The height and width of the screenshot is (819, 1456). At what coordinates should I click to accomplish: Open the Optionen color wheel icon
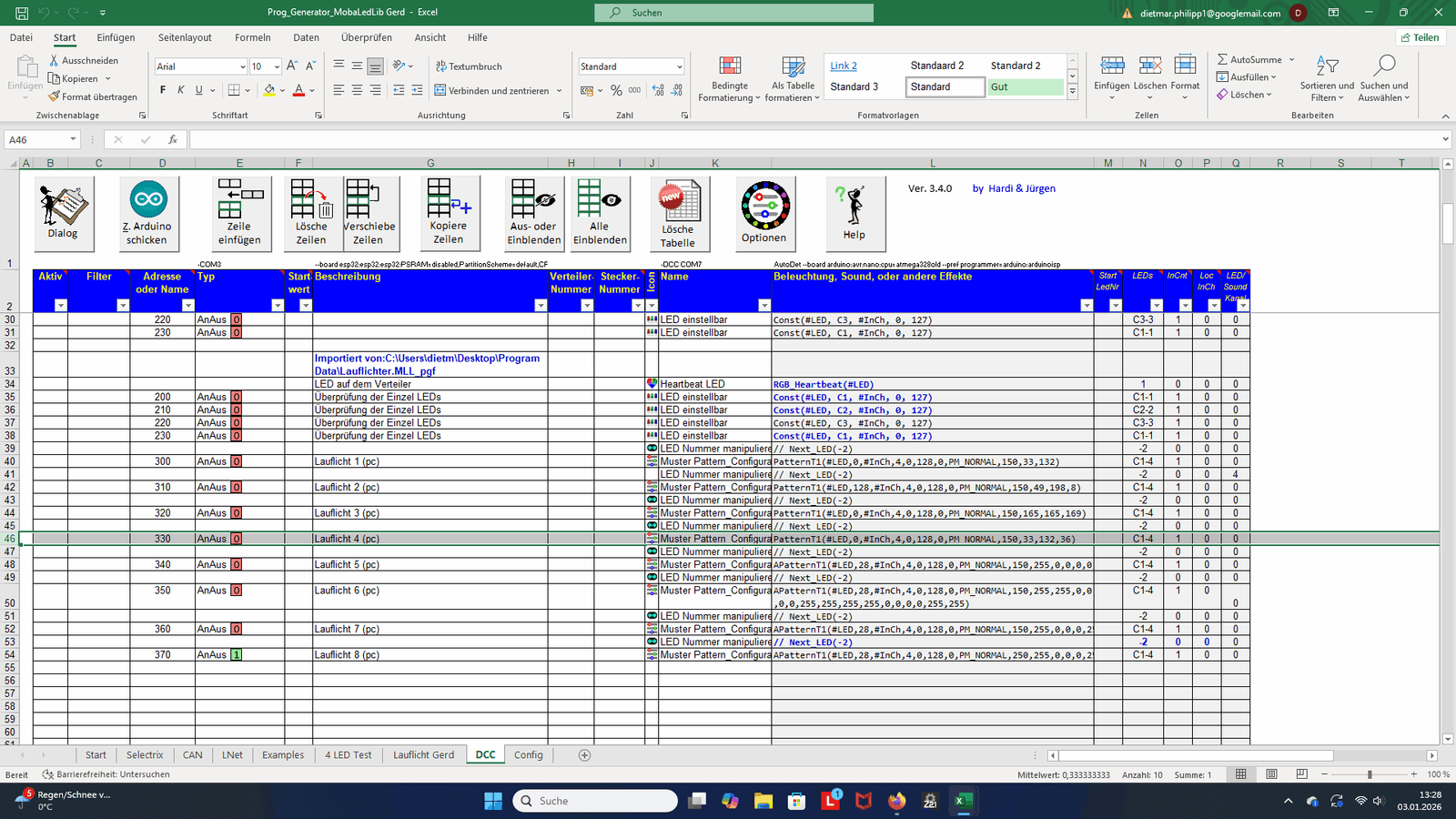click(764, 212)
